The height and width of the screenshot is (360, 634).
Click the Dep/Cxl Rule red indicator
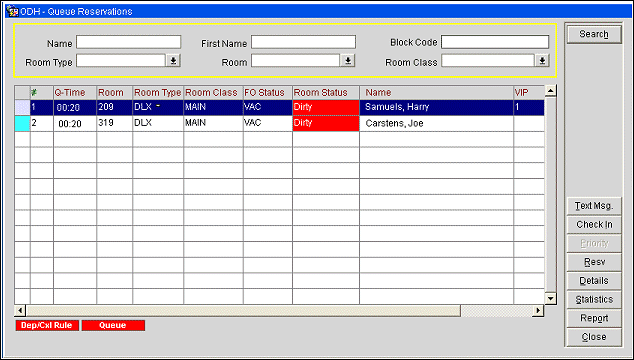pos(47,325)
